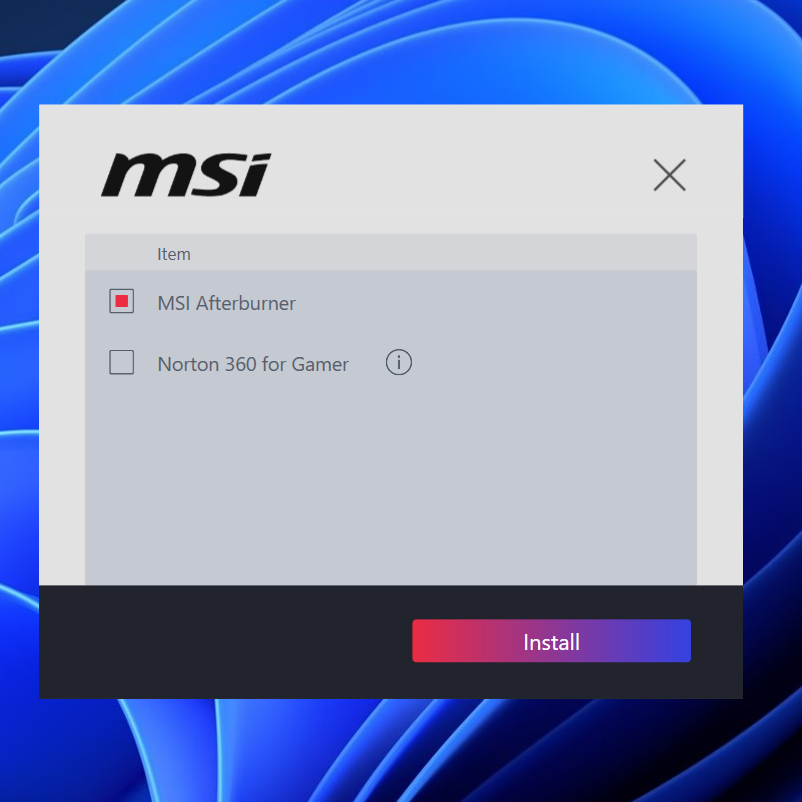The height and width of the screenshot is (802, 802).
Task: Click the Windows desktop wallpaper outside dialog
Action: [x=400, y=50]
